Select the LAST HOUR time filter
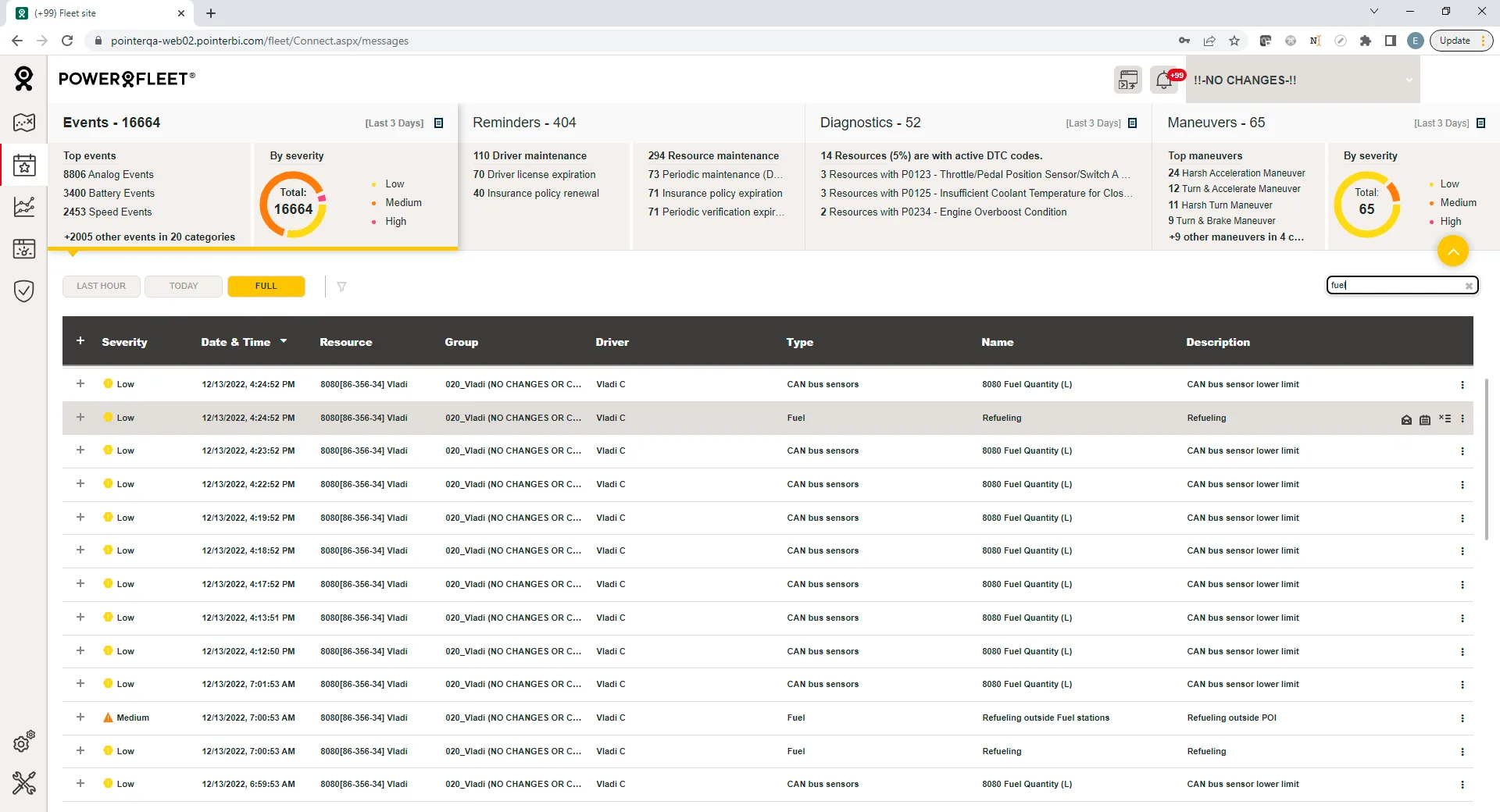The image size is (1500, 812). [101, 287]
